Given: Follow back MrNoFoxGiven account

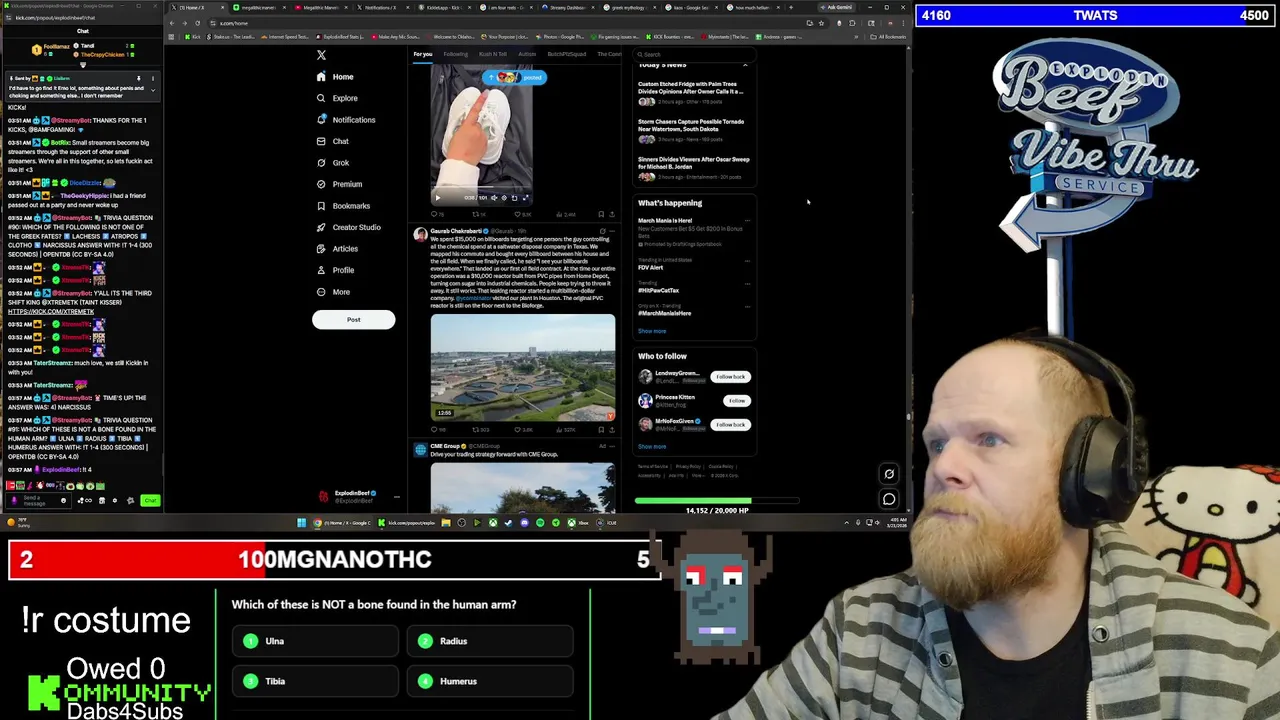Looking at the screenshot, I should point(730,425).
